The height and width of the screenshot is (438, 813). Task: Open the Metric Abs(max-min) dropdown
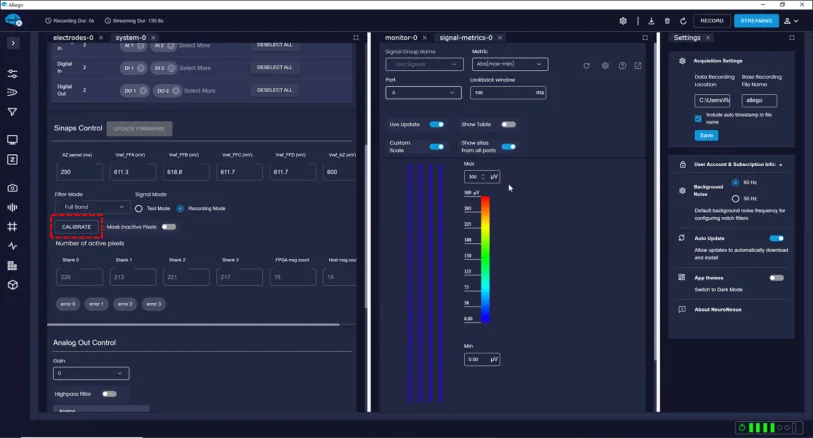click(509, 64)
